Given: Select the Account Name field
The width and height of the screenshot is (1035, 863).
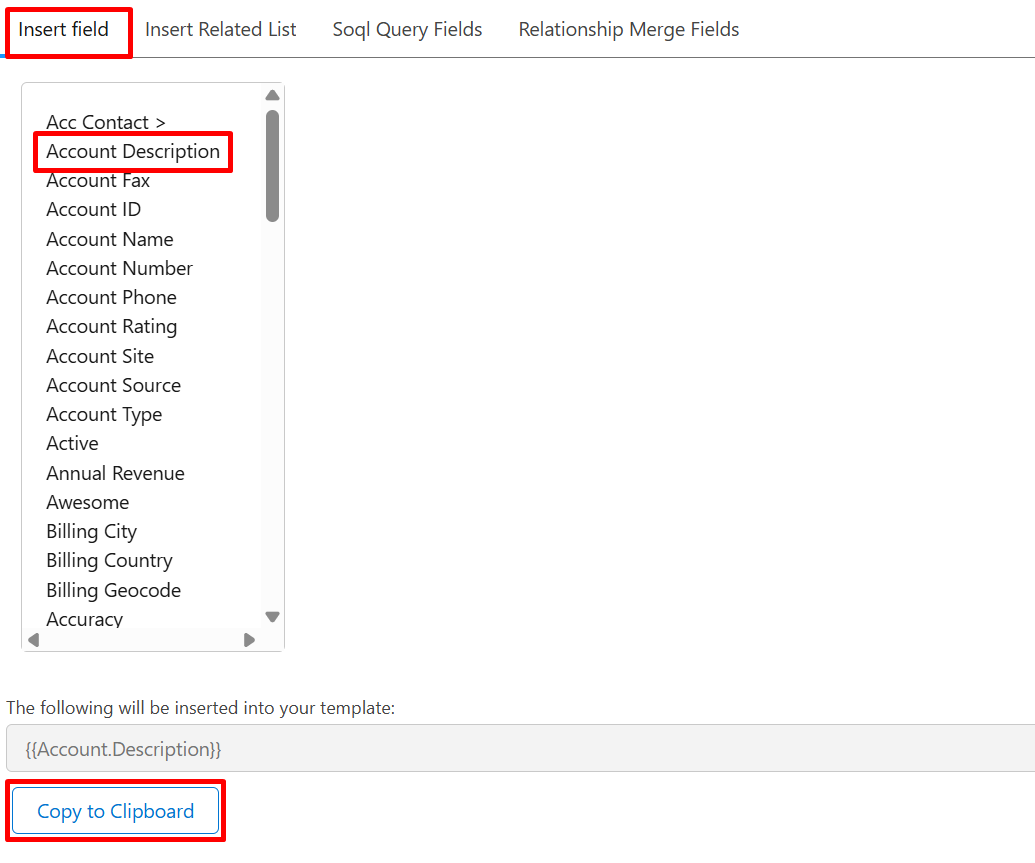Looking at the screenshot, I should [x=109, y=239].
